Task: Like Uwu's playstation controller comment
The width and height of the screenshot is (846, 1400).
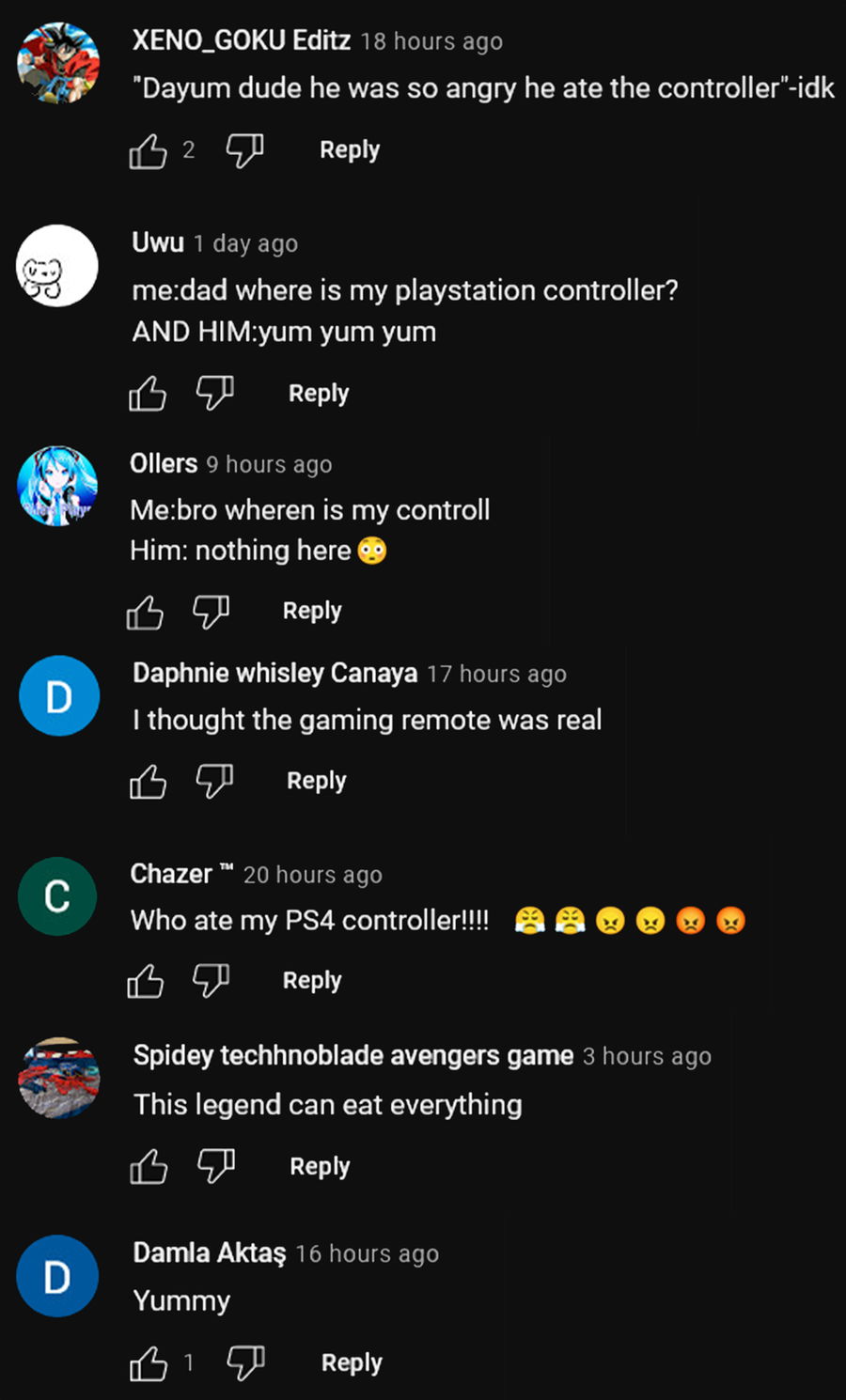Action: click(148, 394)
